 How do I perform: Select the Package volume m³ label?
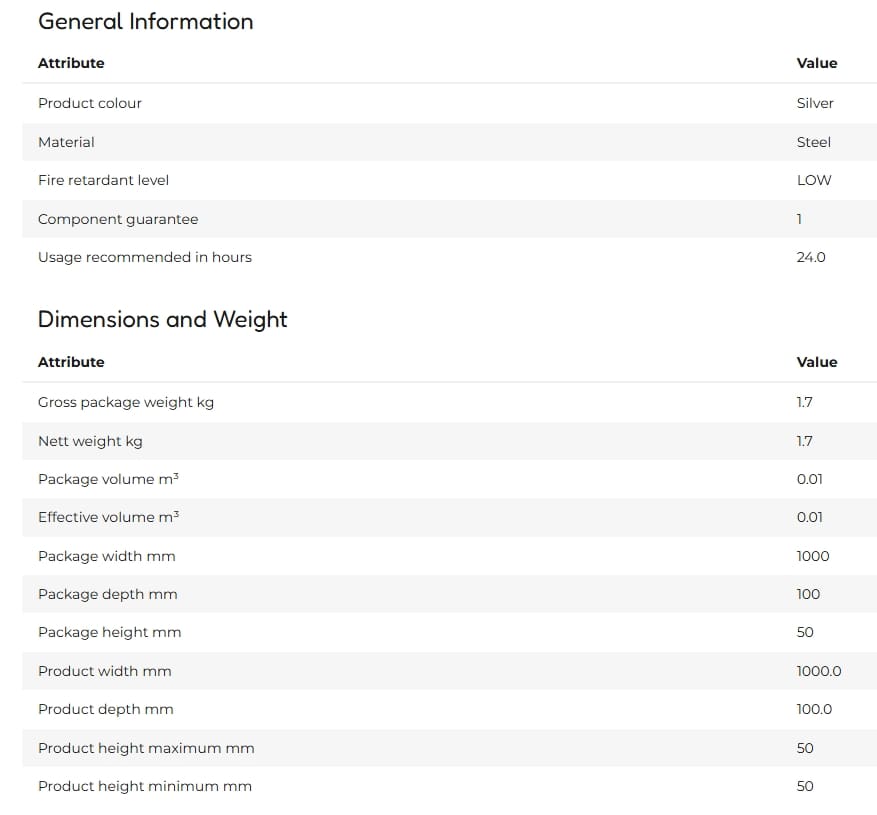(109, 479)
